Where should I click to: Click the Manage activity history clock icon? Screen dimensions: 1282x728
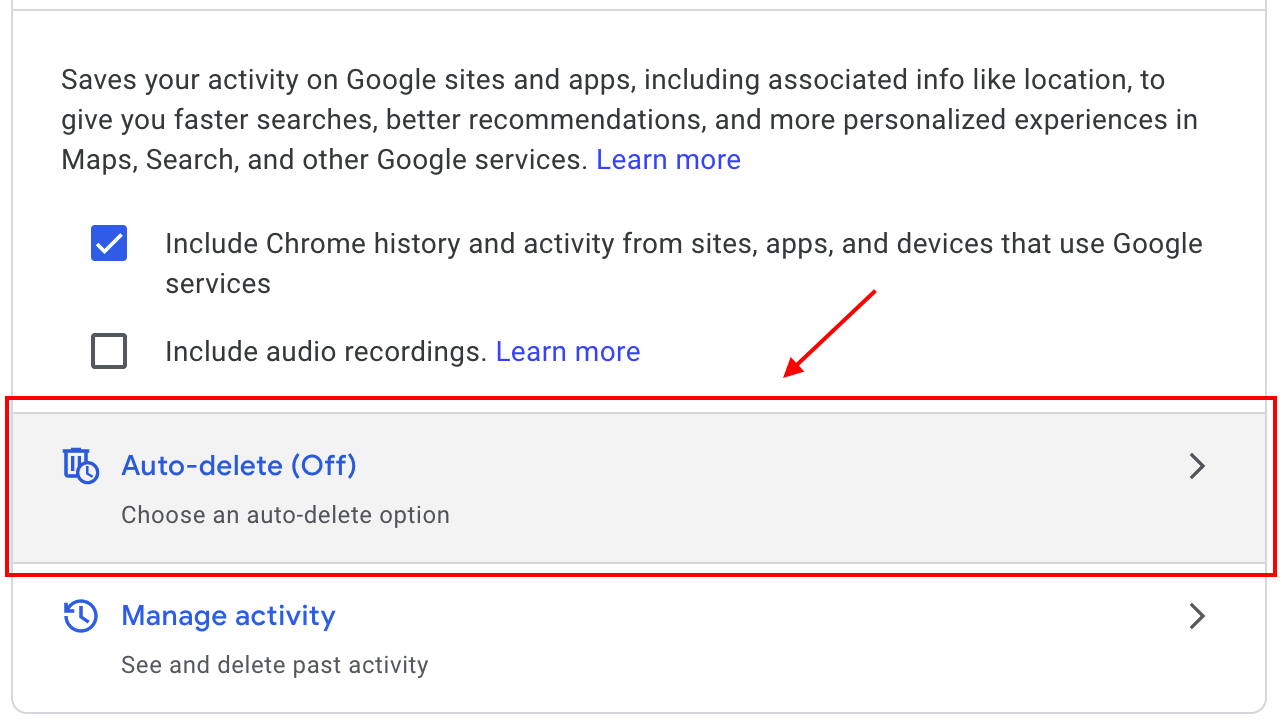point(81,616)
